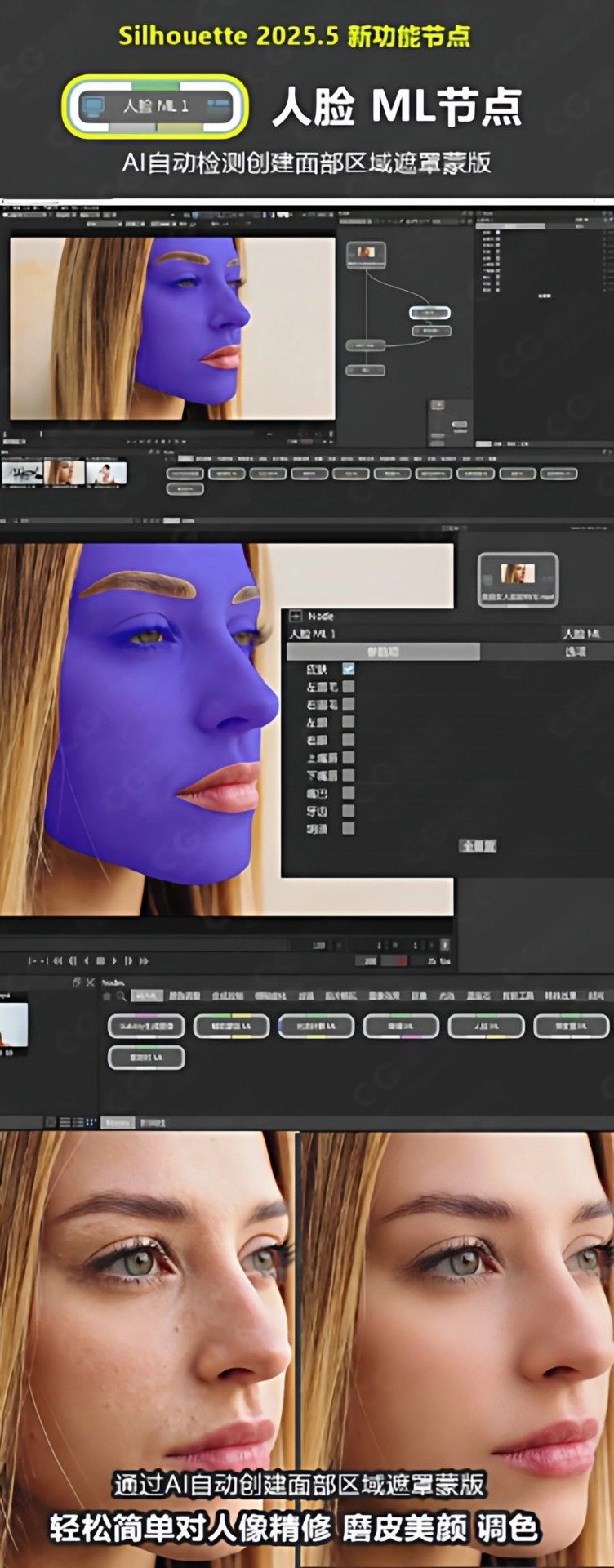Select the highlighted first category tab in the Nodes palette
The width and height of the screenshot is (614, 1568).
point(148,996)
